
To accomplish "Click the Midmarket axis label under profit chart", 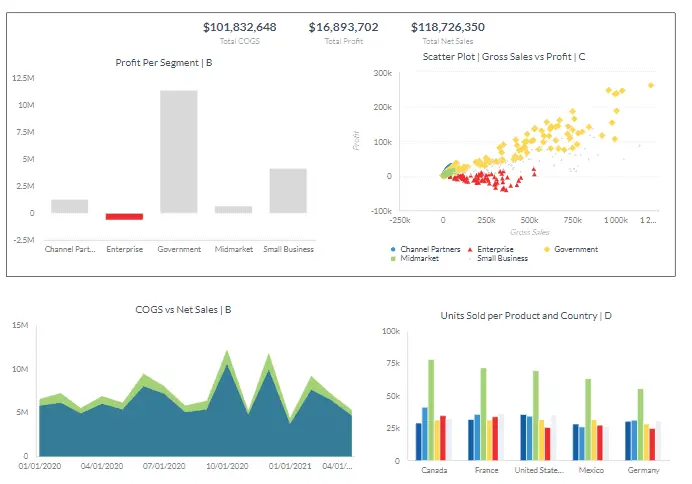I will [x=234, y=249].
